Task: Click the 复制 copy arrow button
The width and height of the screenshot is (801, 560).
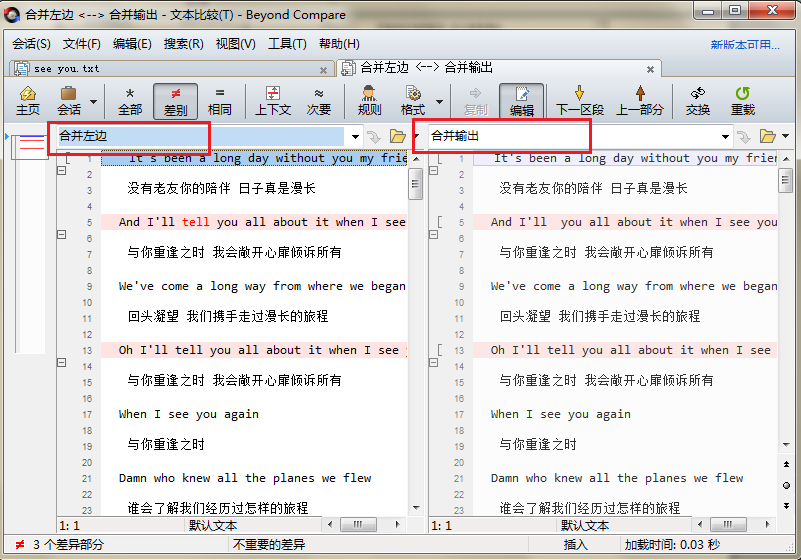Action: pos(475,101)
